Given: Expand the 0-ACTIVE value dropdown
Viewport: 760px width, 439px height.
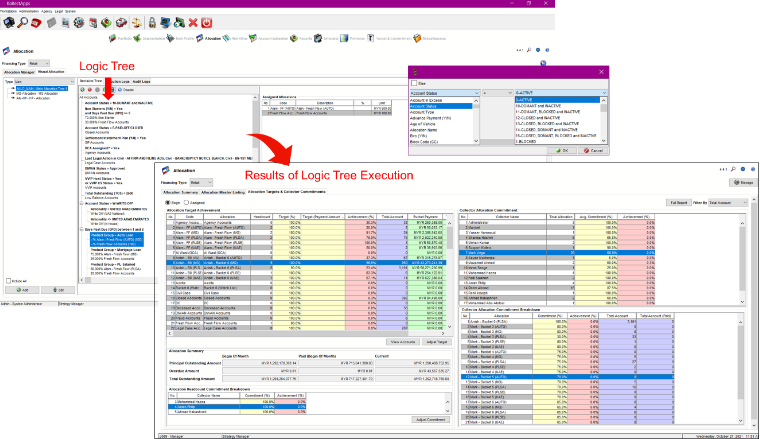Looking at the screenshot, I should coord(561,93).
